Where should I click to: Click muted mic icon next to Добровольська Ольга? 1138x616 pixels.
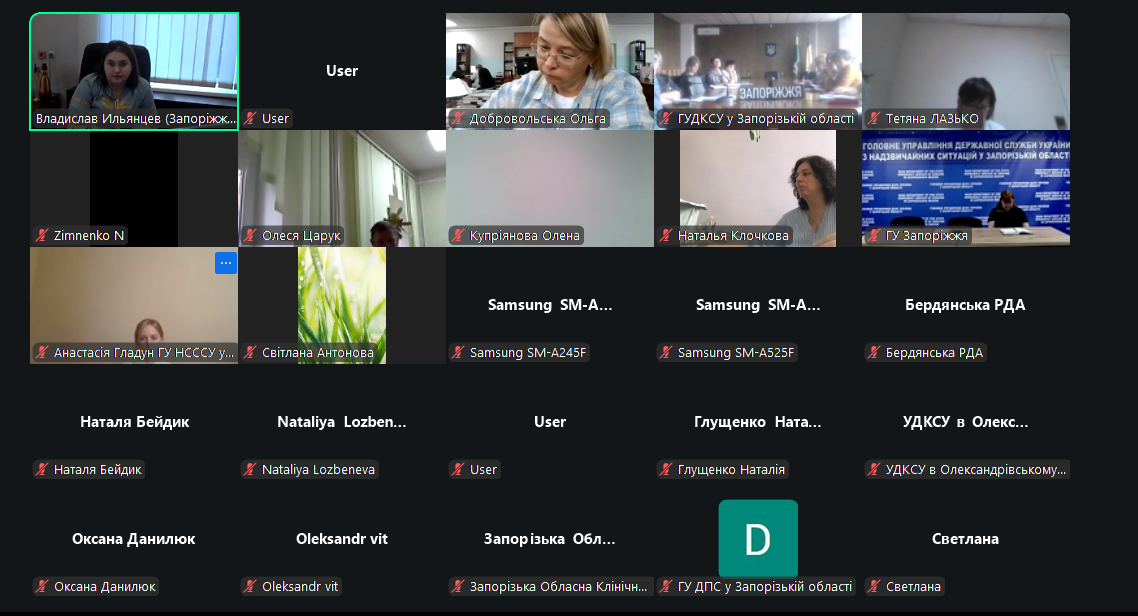click(x=458, y=118)
